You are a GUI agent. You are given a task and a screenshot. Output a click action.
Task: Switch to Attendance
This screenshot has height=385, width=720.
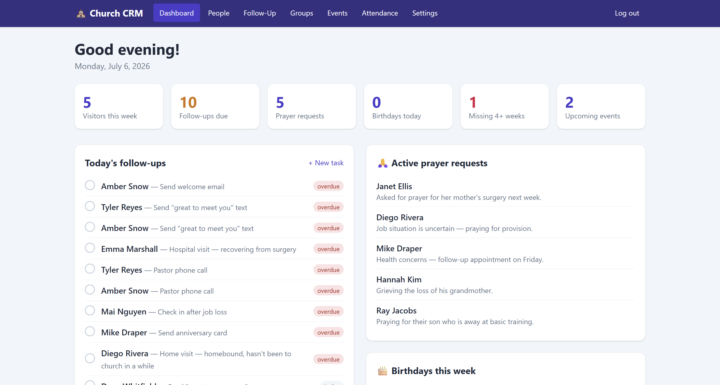[x=380, y=13]
